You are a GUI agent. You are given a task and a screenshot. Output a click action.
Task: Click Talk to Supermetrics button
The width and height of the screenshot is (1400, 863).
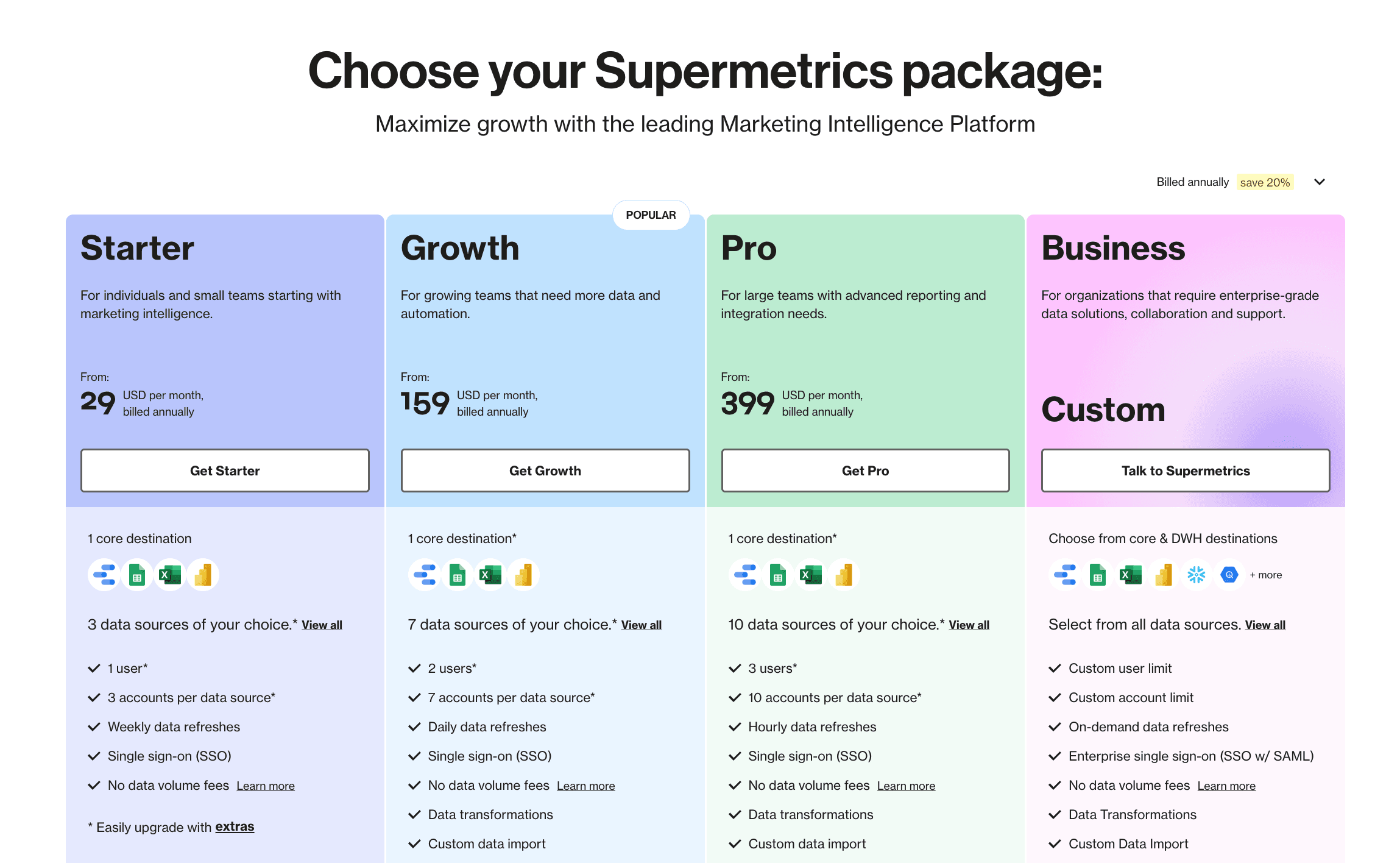pyautogui.click(x=1186, y=471)
